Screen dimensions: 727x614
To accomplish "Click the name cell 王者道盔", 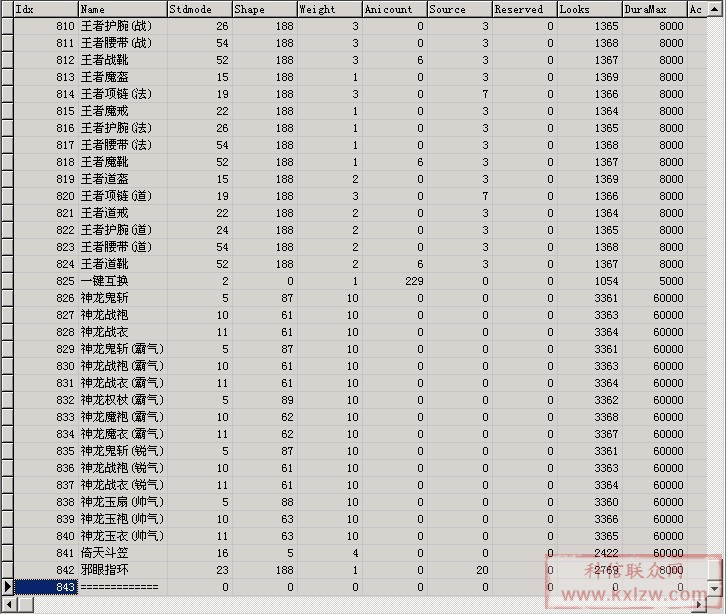I will (x=122, y=179).
